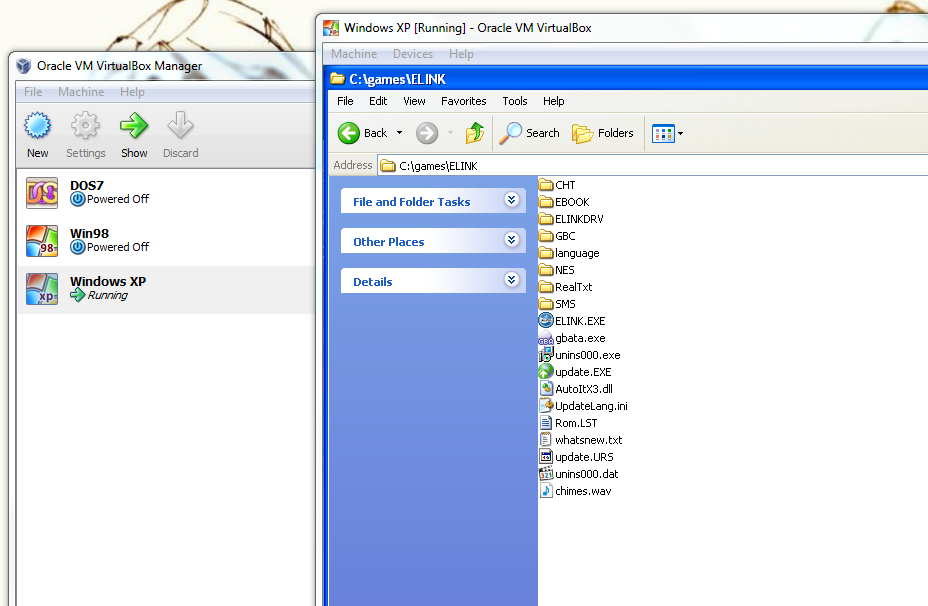Select the NES folder name
This screenshot has width=928, height=606.
click(x=564, y=270)
